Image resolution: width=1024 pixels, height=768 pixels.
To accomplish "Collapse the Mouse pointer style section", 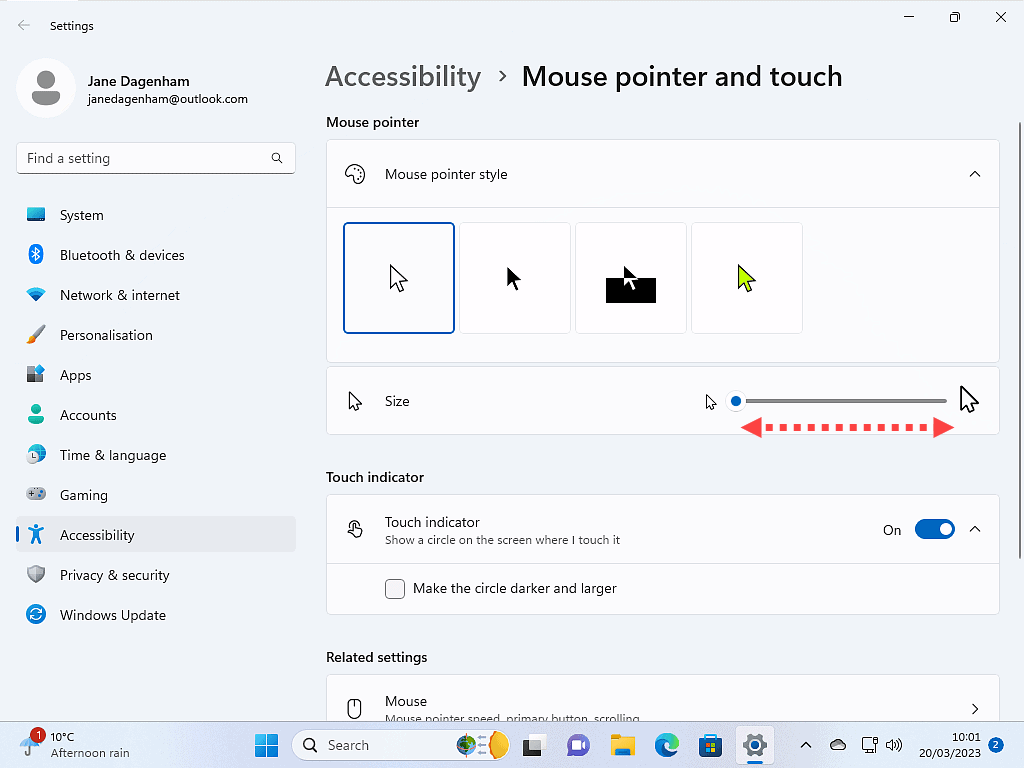I will [x=975, y=174].
